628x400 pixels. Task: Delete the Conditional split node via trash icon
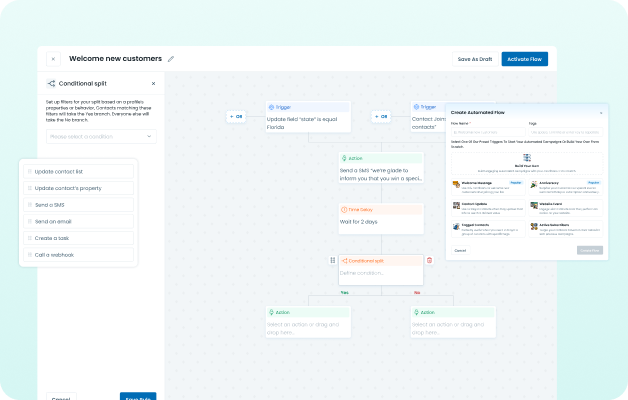(x=429, y=260)
